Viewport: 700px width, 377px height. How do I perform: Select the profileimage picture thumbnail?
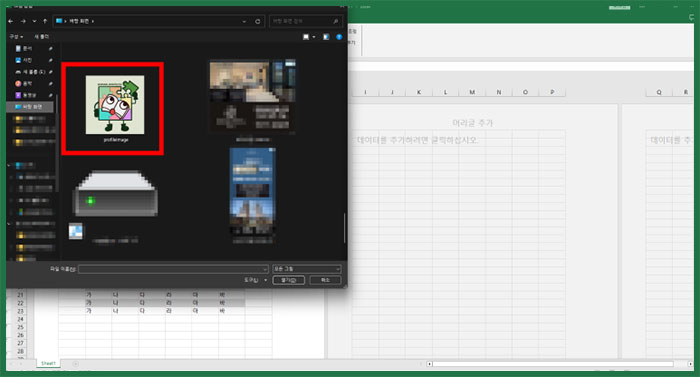pyautogui.click(x=115, y=105)
